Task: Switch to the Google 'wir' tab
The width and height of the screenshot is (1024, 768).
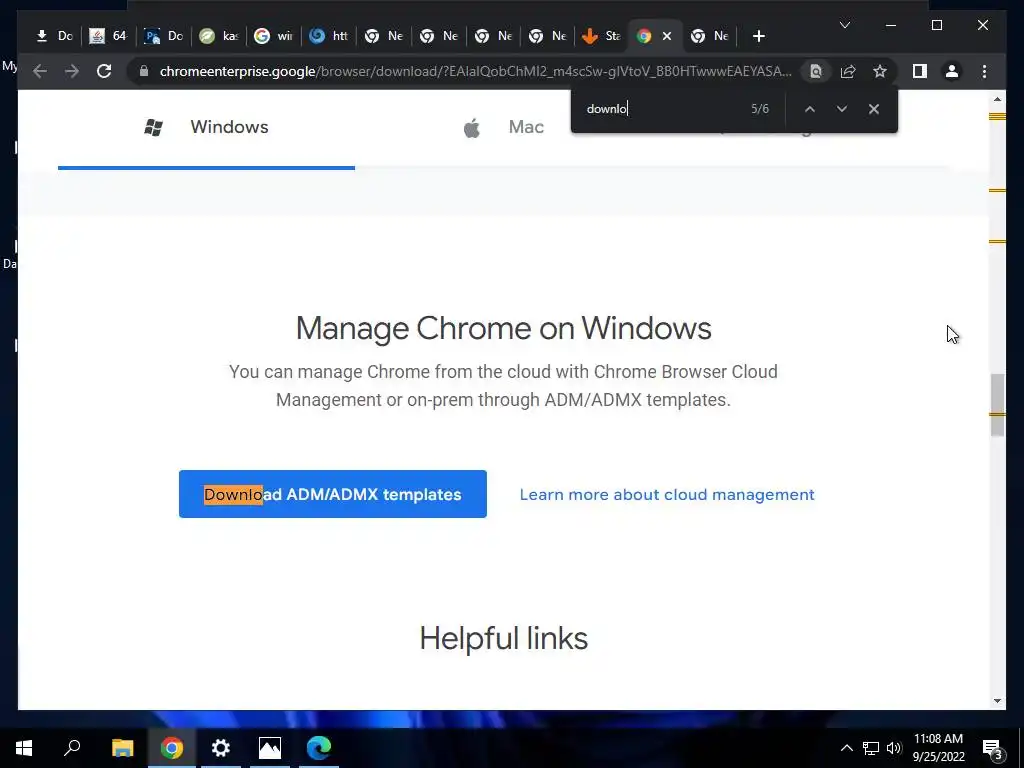Action: pyautogui.click(x=274, y=37)
